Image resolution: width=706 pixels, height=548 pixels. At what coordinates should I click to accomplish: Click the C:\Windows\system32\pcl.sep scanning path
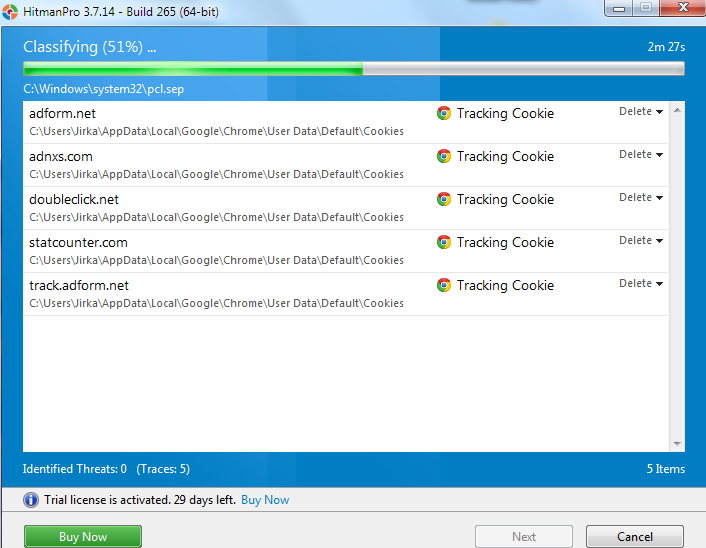104,89
